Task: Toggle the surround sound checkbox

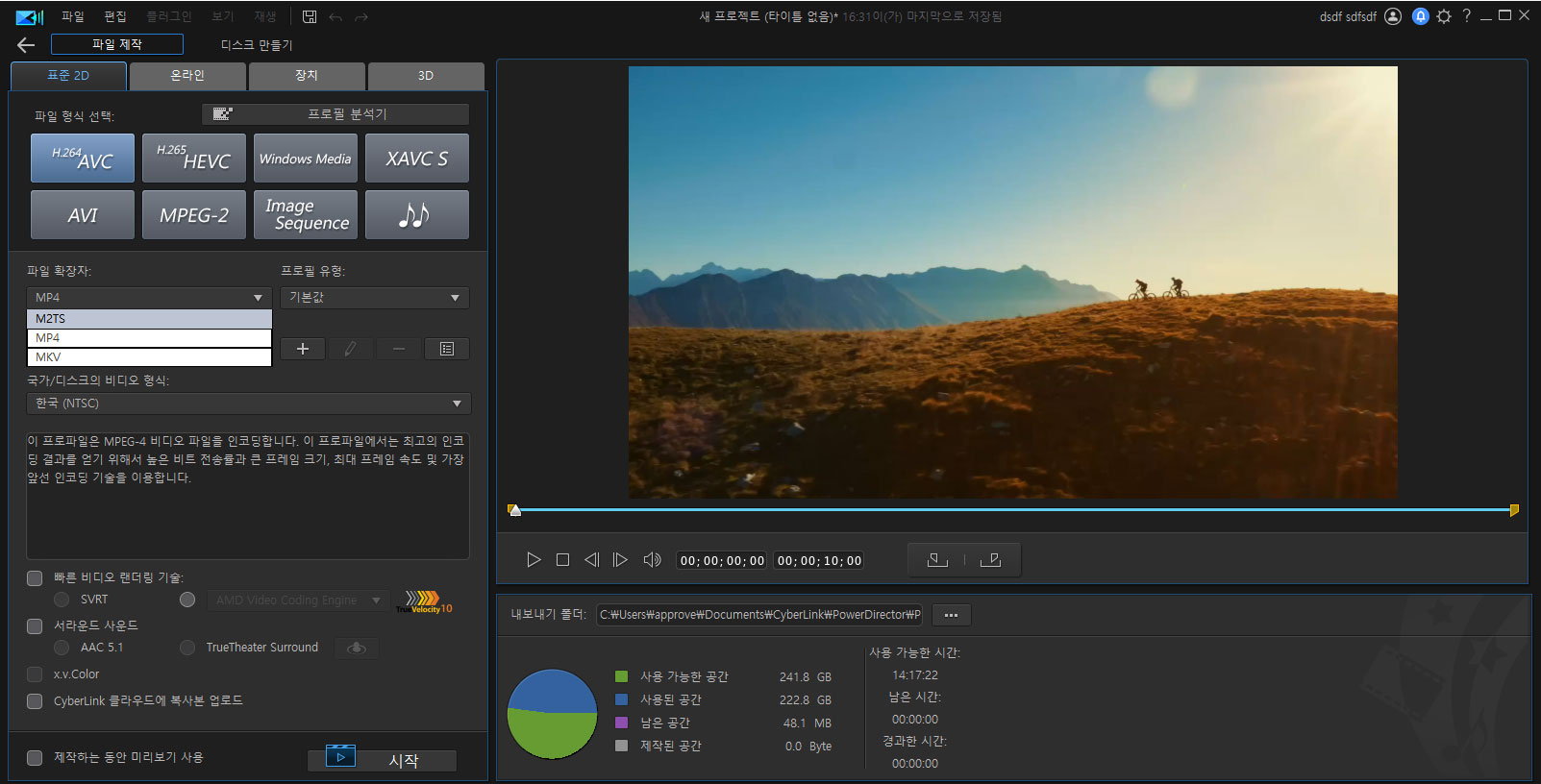Action: [x=35, y=626]
